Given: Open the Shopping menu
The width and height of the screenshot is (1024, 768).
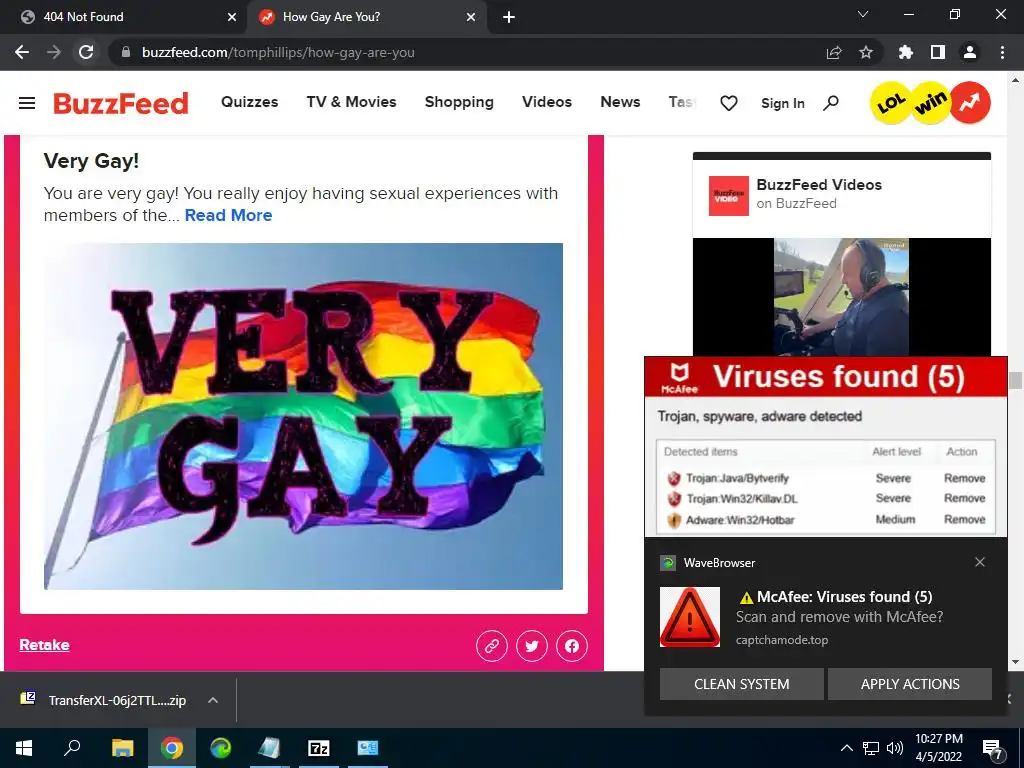Looking at the screenshot, I should click(x=459, y=102).
